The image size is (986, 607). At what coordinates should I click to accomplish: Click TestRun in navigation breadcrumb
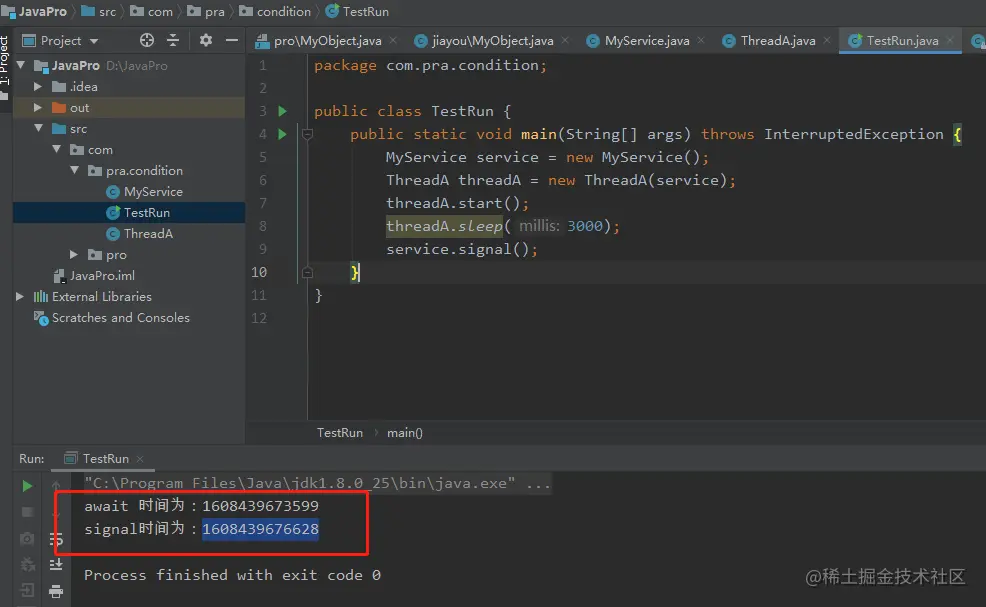[x=357, y=11]
